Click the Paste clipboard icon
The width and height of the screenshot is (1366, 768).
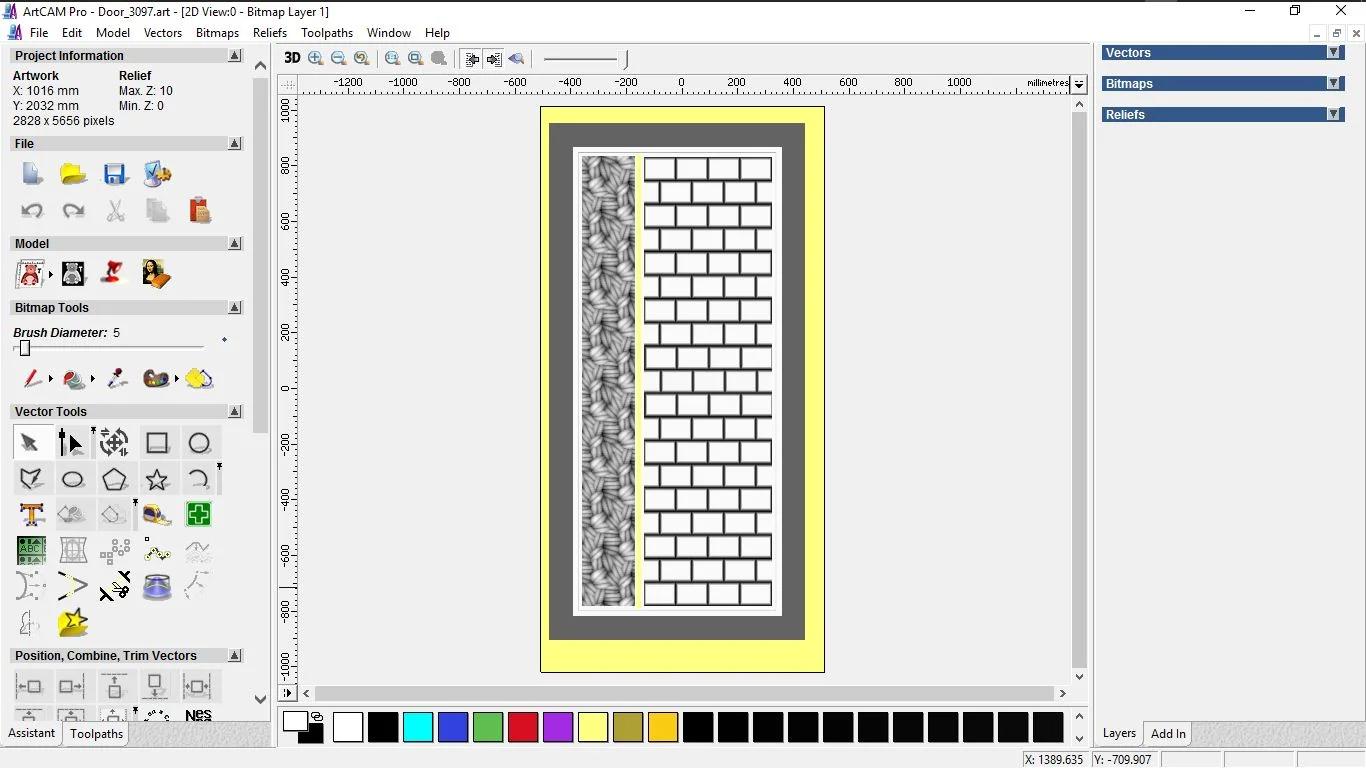(x=199, y=210)
